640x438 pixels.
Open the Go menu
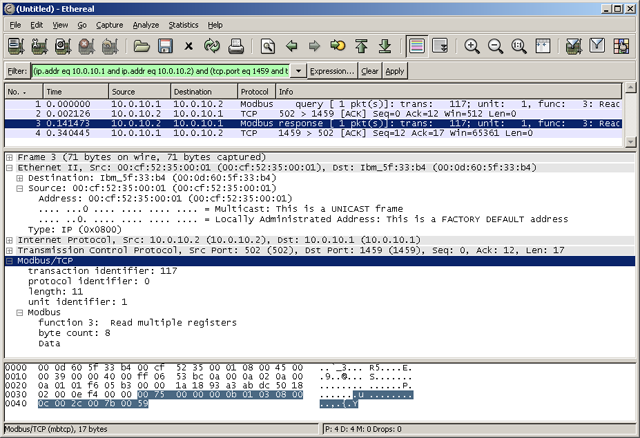click(82, 25)
